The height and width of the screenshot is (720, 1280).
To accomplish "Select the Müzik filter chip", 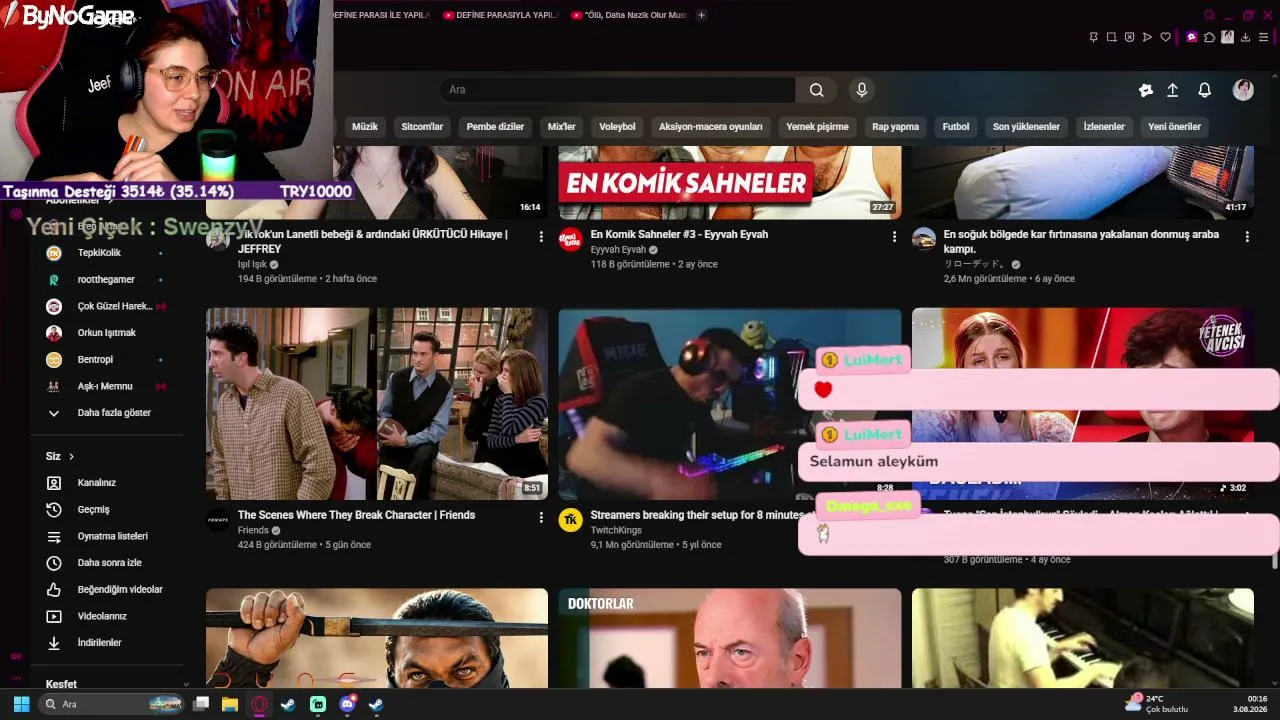I will pos(365,127).
